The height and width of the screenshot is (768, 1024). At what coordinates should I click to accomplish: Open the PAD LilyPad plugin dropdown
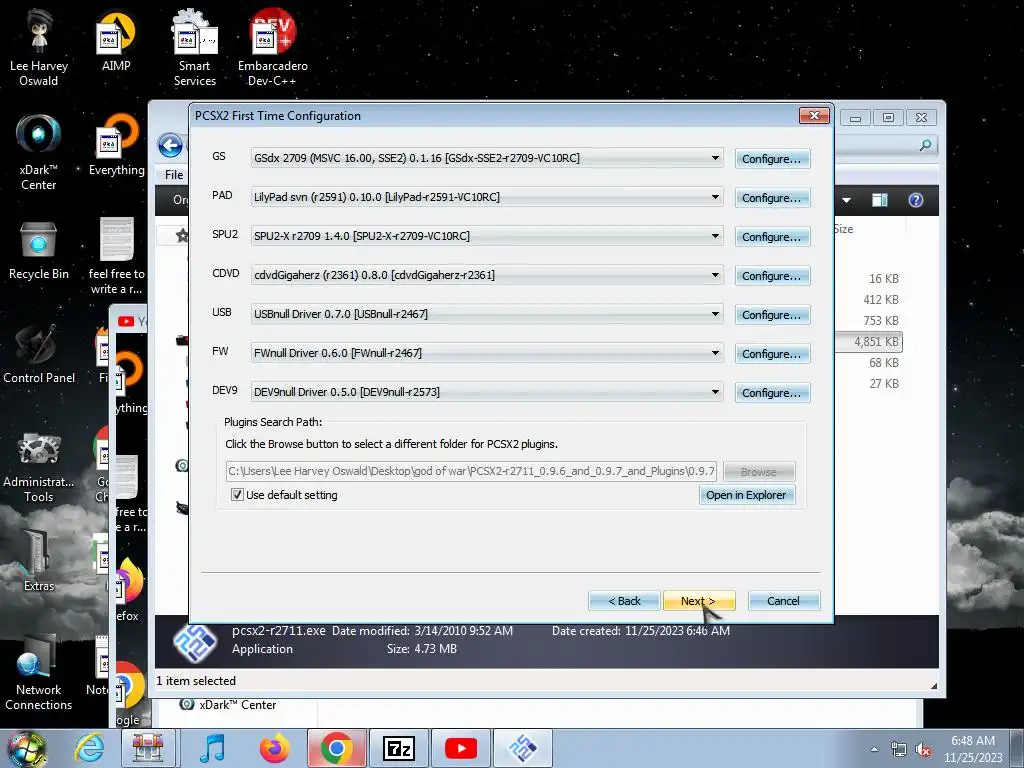pos(487,197)
